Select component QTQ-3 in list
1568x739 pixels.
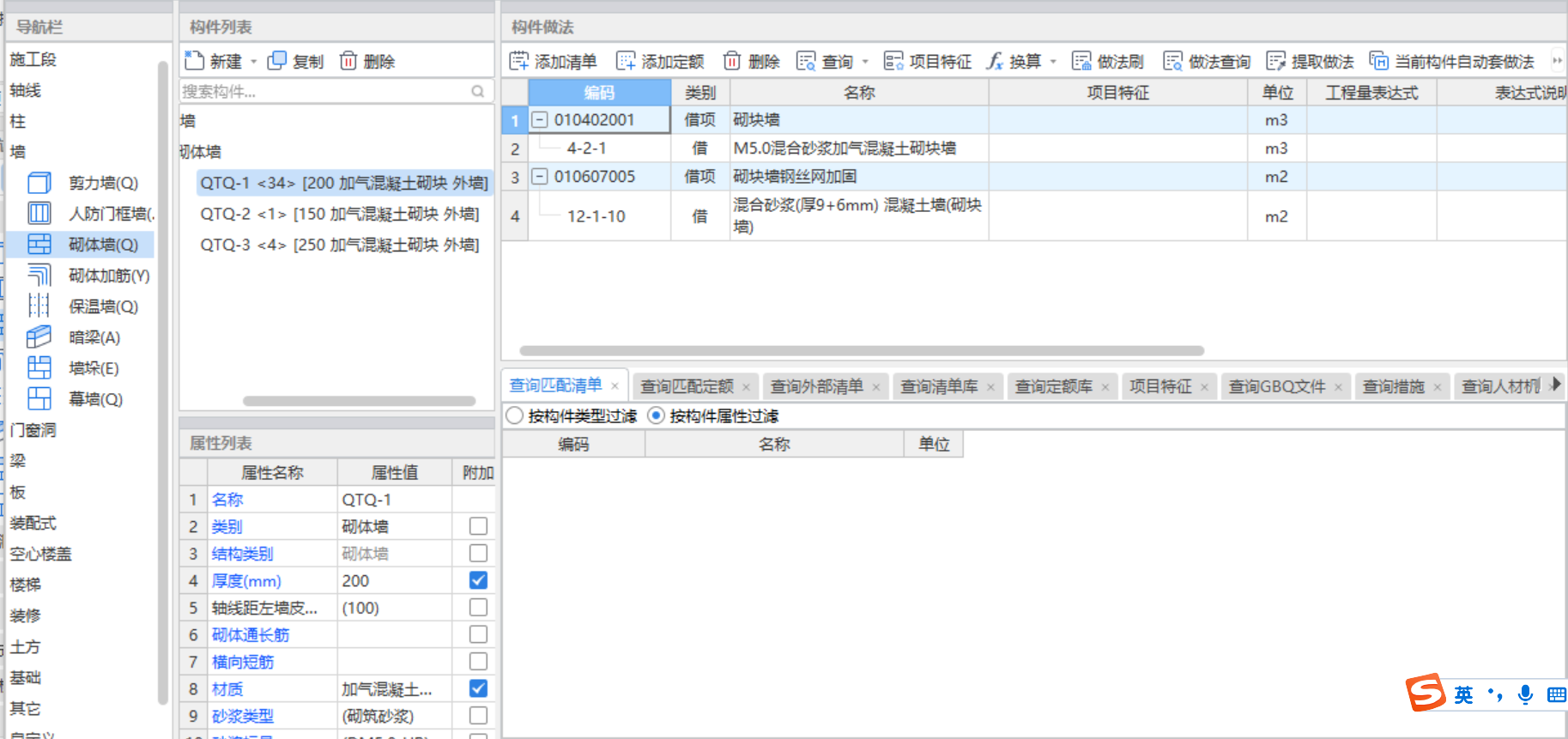pyautogui.click(x=340, y=245)
